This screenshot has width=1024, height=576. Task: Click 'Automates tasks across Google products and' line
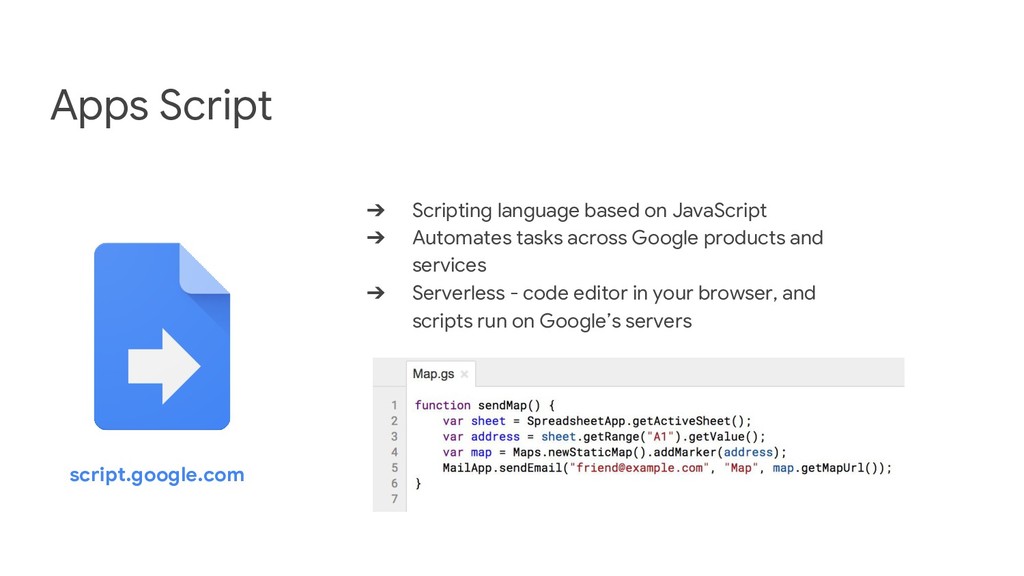point(617,238)
